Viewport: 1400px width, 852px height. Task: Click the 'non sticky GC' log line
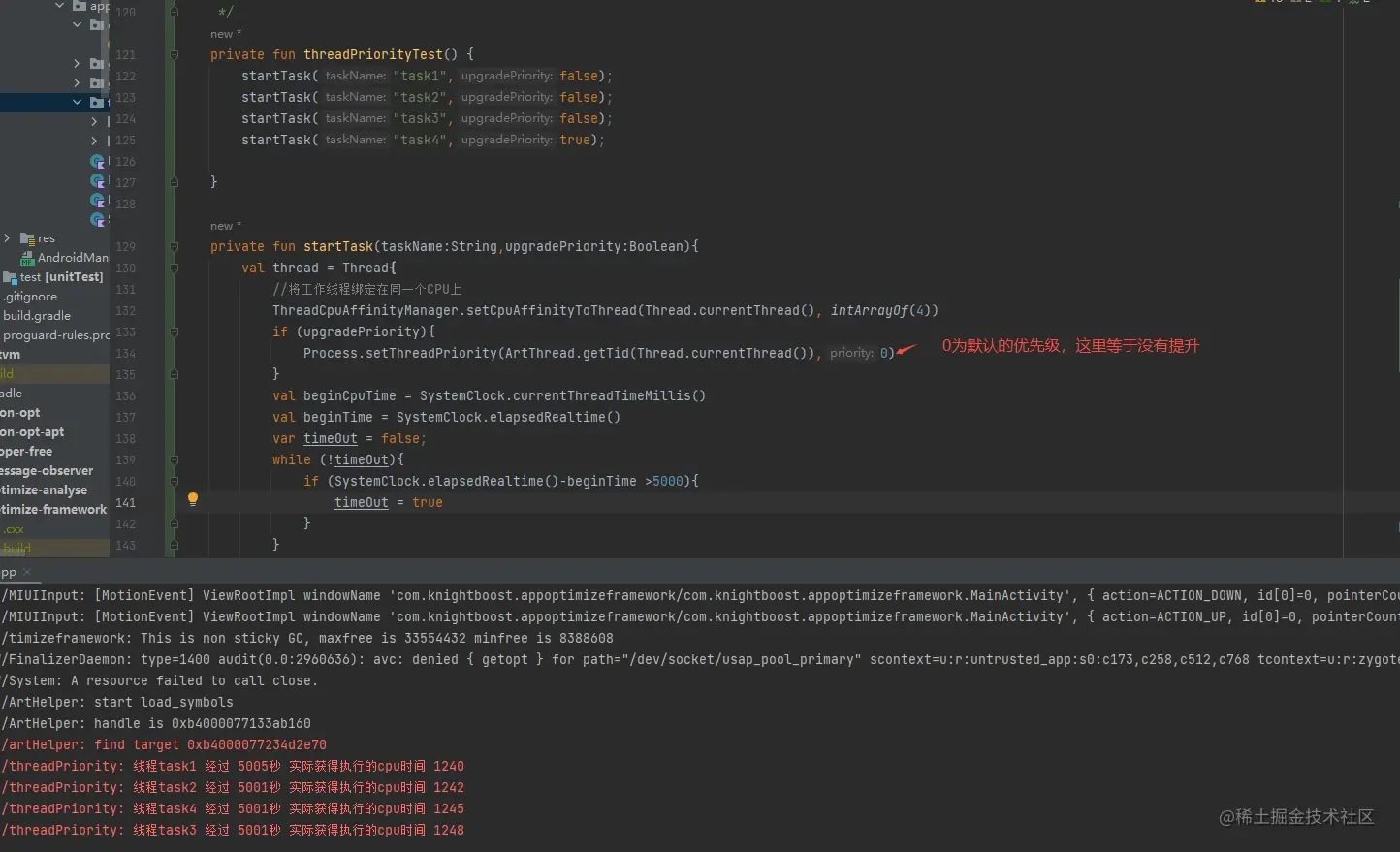pyautogui.click(x=307, y=639)
